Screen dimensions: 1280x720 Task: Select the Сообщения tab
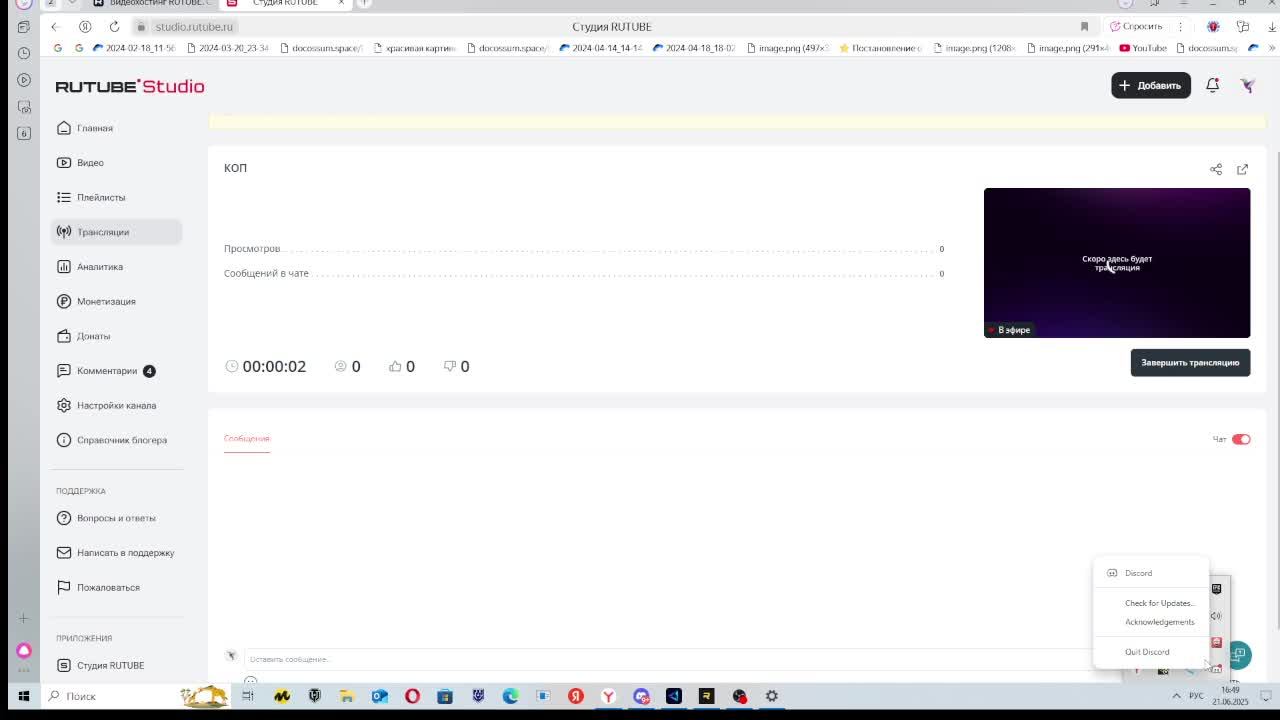tap(247, 439)
